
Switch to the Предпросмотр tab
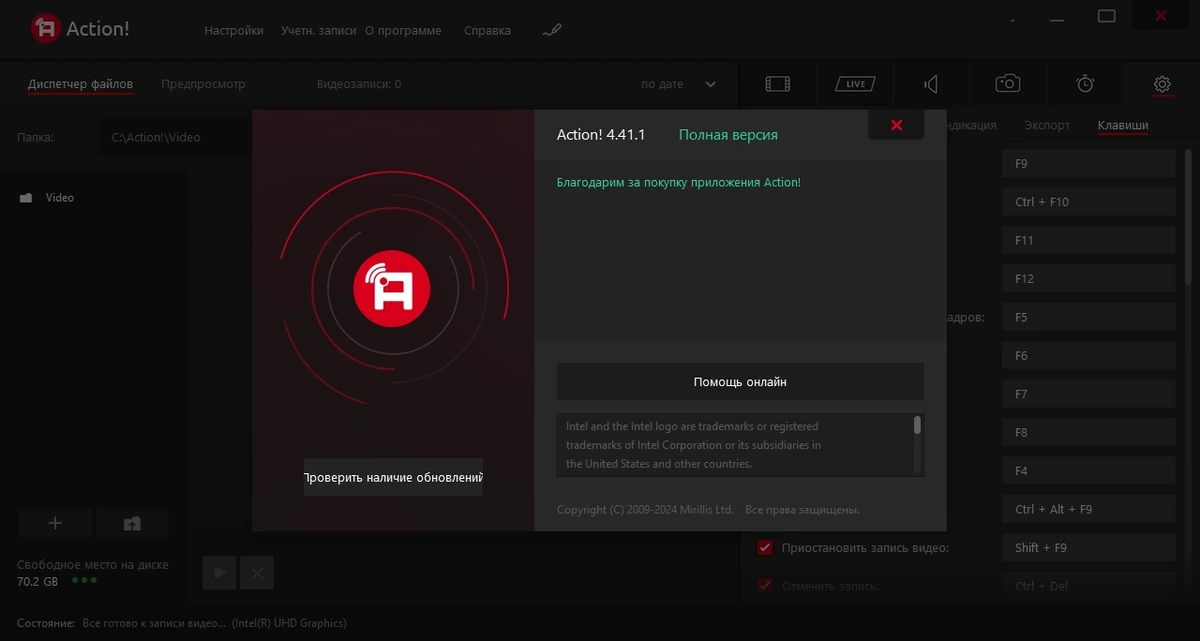click(203, 84)
